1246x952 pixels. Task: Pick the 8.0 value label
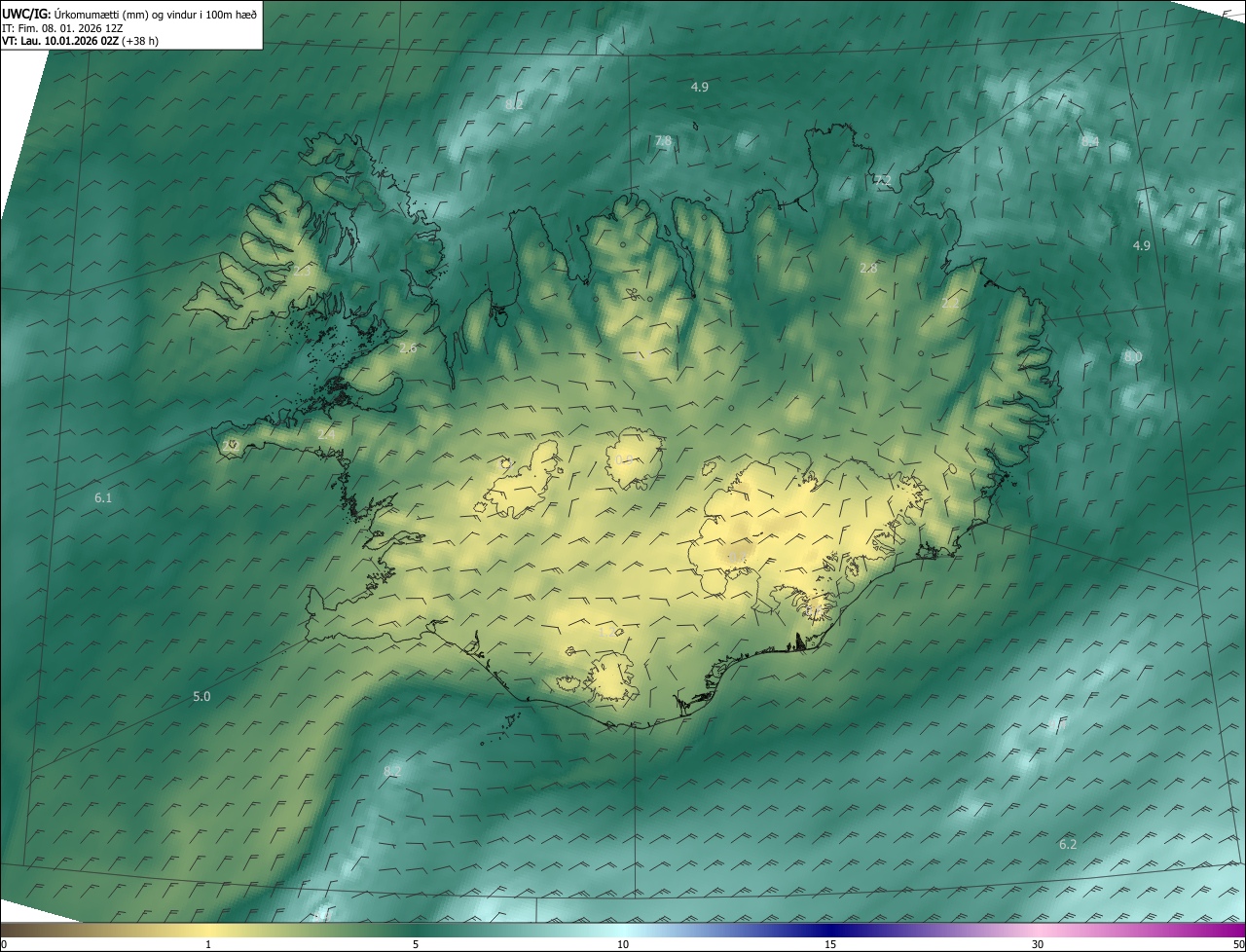pyautogui.click(x=1133, y=357)
